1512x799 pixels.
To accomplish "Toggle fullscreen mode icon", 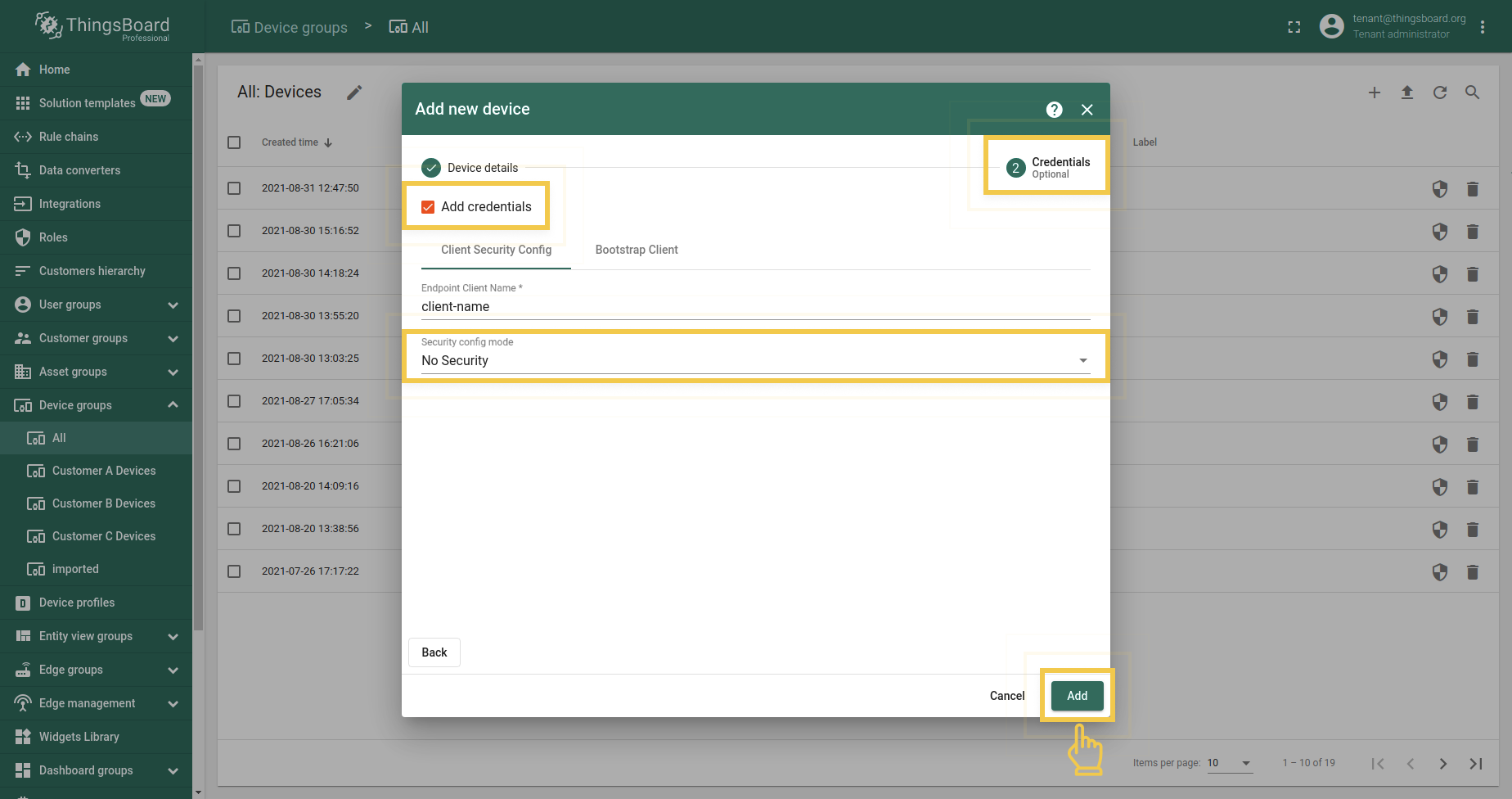I will coord(1294,27).
